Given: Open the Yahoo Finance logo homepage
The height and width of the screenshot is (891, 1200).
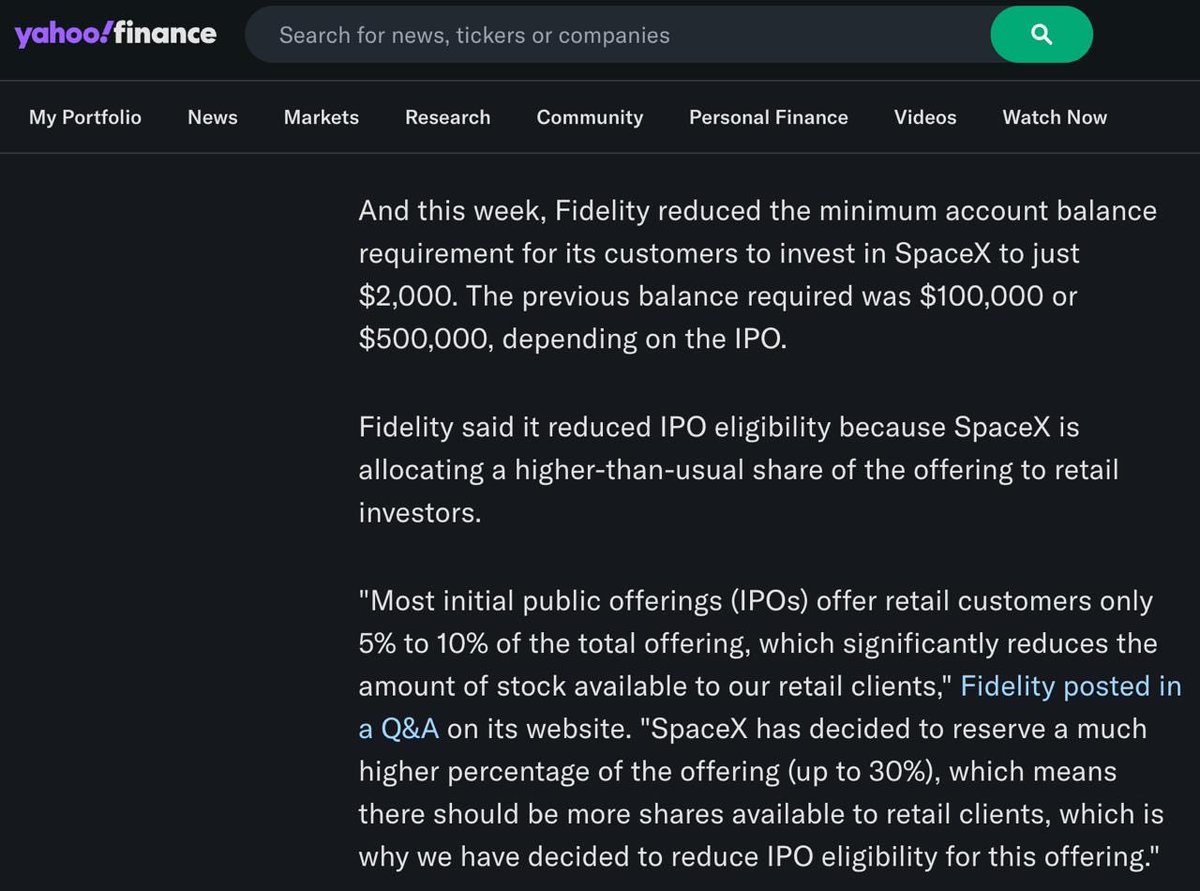Looking at the screenshot, I should coord(115,34).
